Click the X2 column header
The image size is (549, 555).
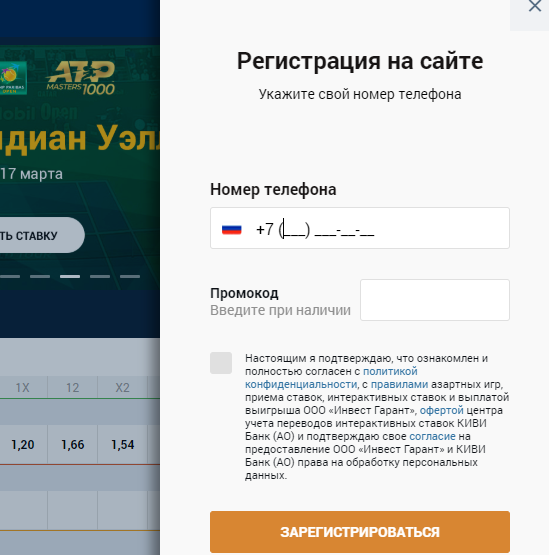pos(122,388)
